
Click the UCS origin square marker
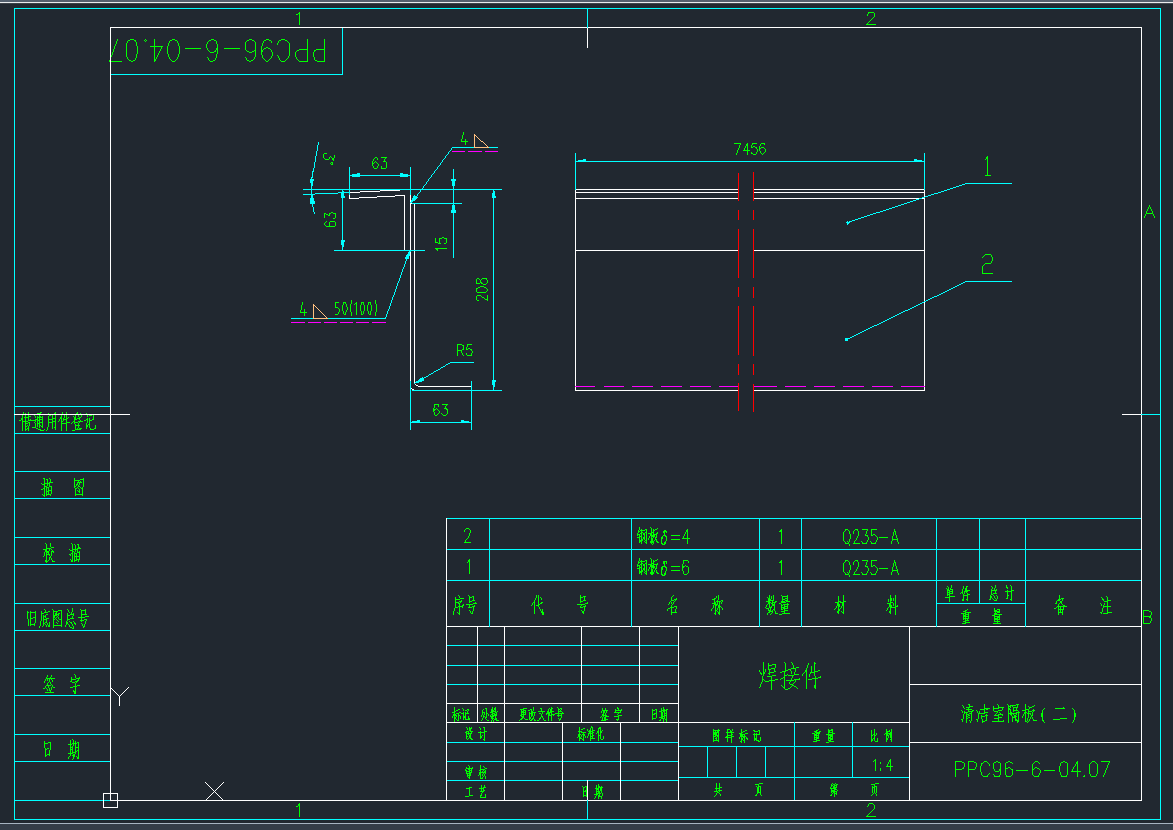pyautogui.click(x=110, y=800)
